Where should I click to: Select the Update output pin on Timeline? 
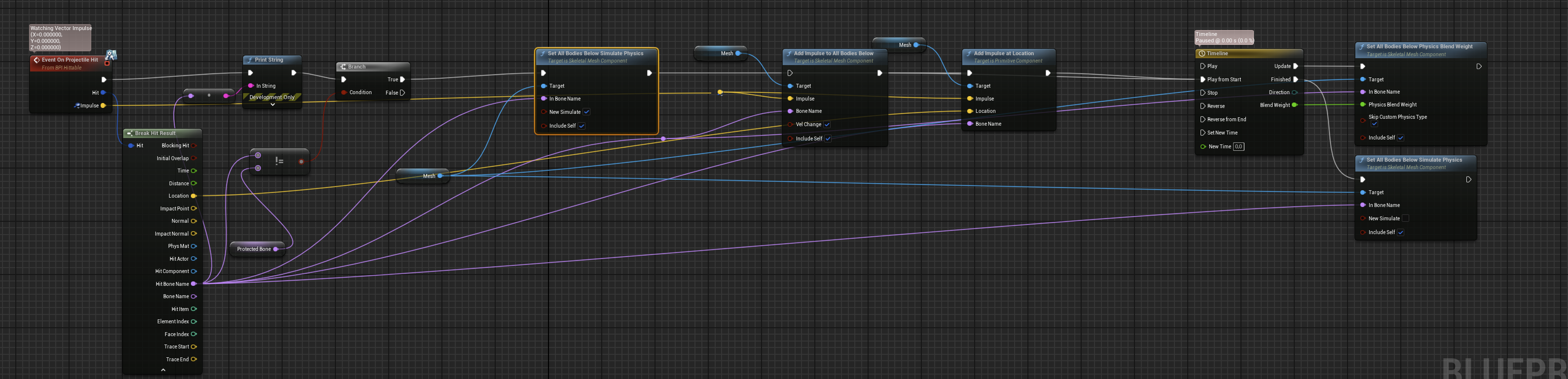[1295, 67]
